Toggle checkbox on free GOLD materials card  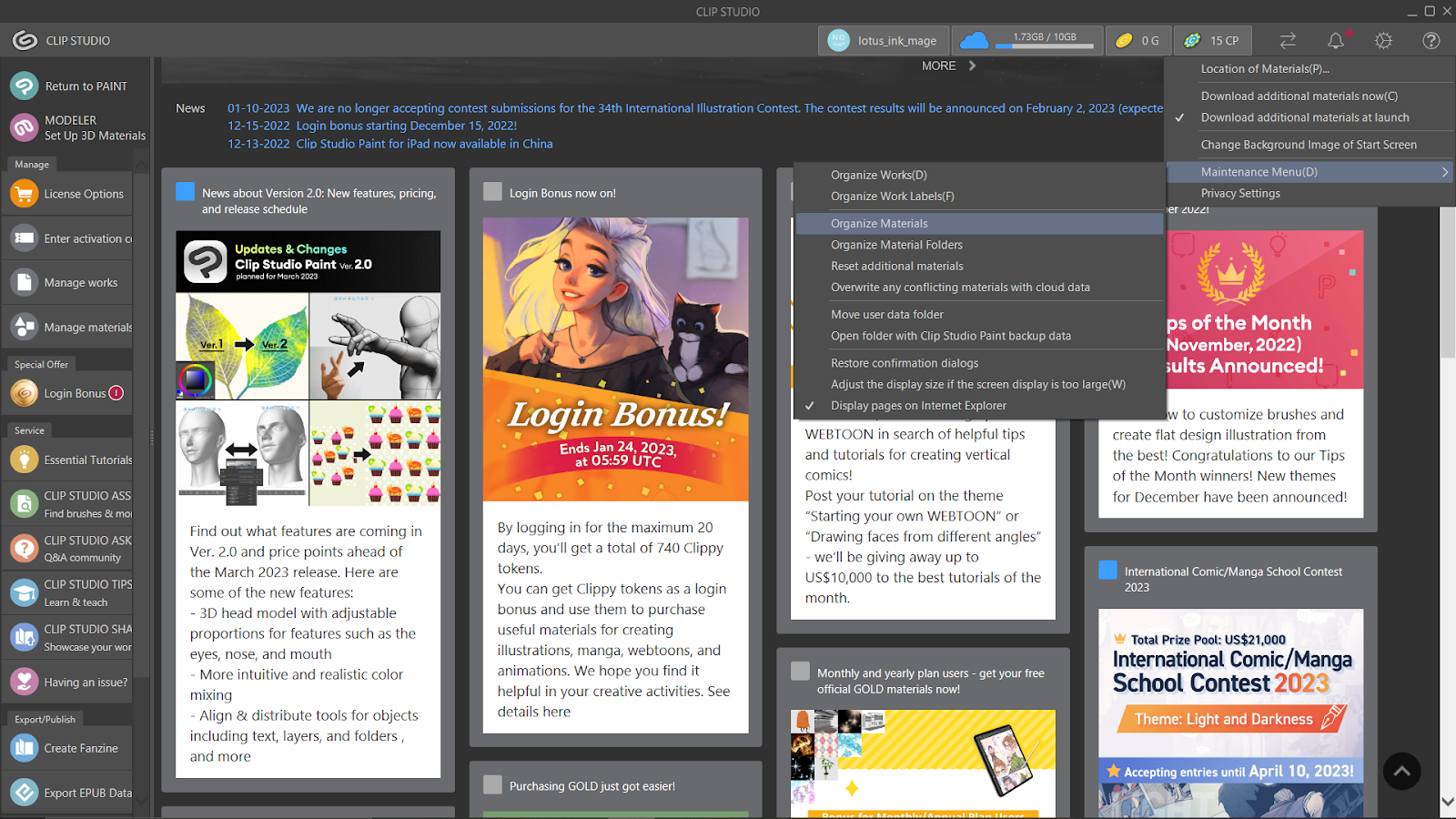pos(800,671)
